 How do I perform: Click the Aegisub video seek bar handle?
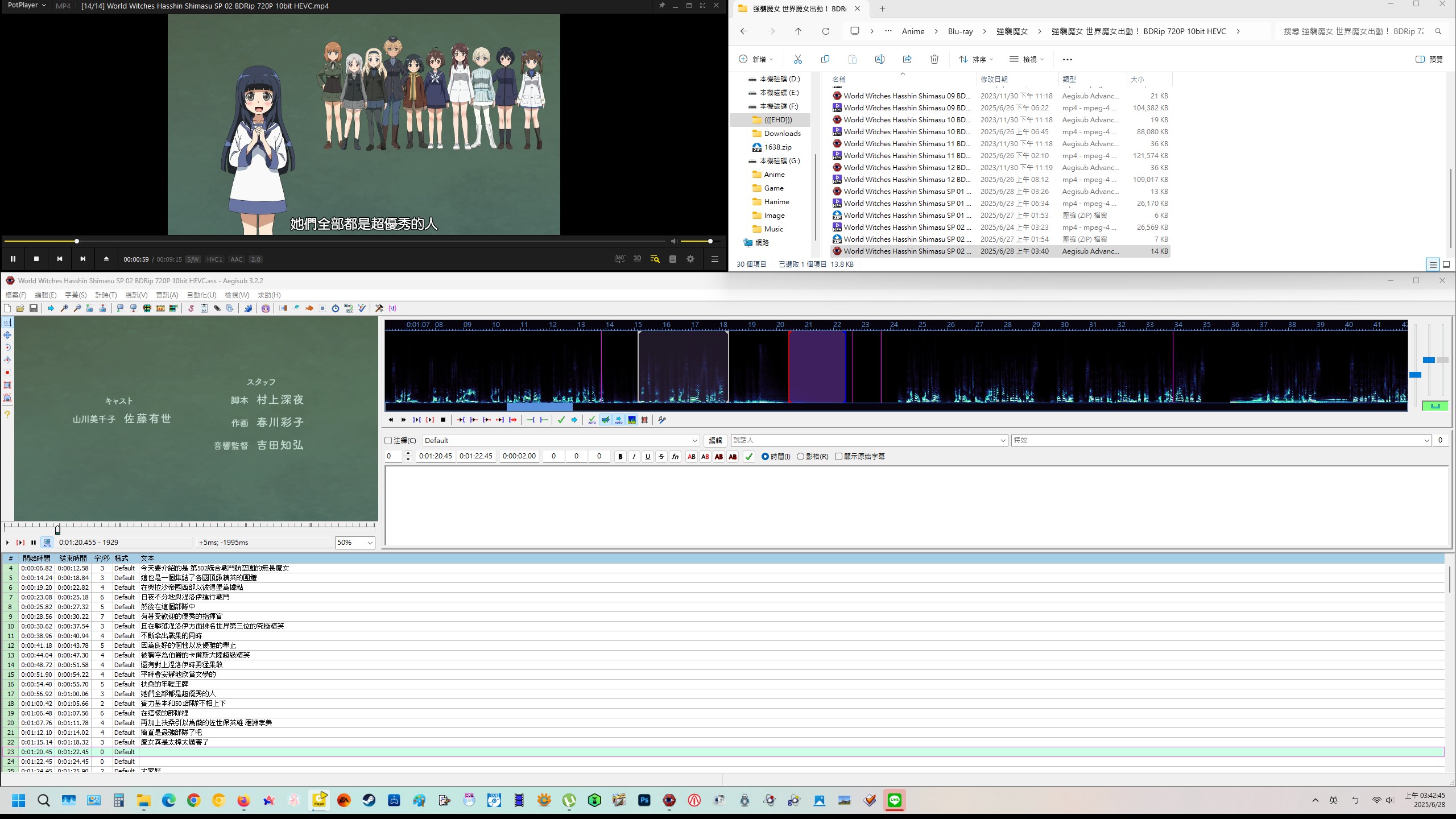[x=57, y=529]
